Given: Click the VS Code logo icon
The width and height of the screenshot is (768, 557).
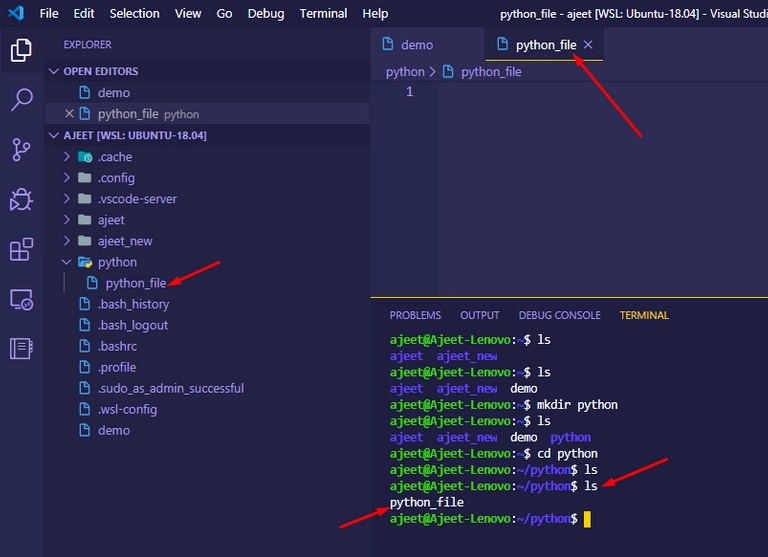Looking at the screenshot, I should pyautogui.click(x=16, y=13).
